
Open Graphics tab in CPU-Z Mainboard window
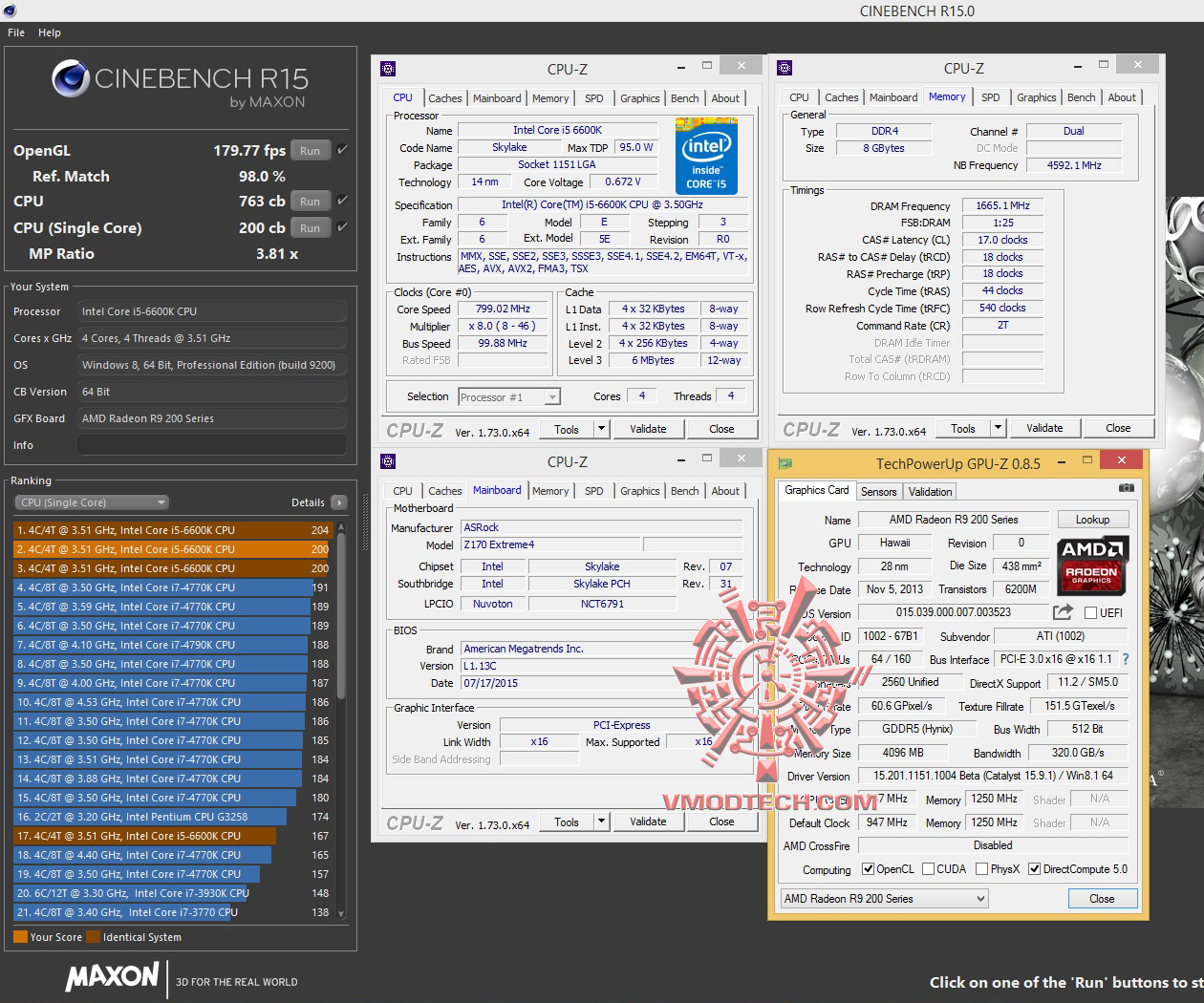tap(639, 491)
